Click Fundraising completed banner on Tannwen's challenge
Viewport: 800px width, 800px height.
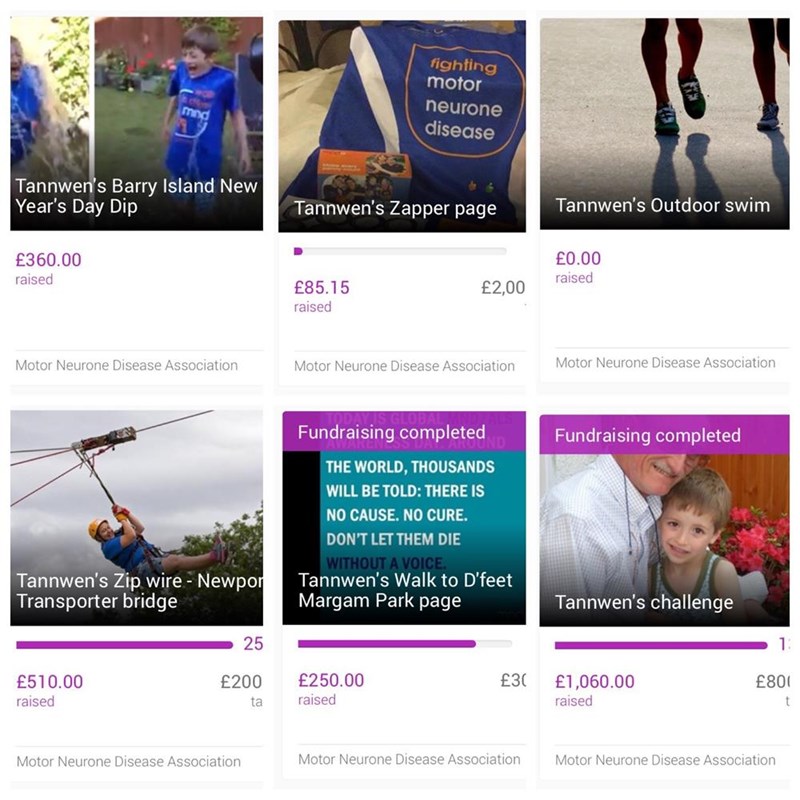(665, 435)
